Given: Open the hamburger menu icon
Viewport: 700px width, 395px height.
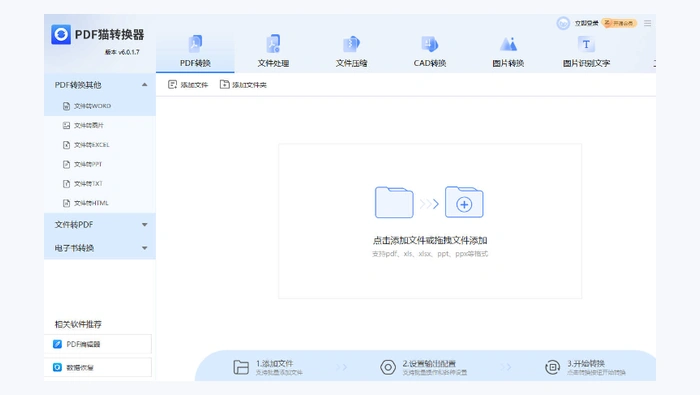Looking at the screenshot, I should click(647, 23).
